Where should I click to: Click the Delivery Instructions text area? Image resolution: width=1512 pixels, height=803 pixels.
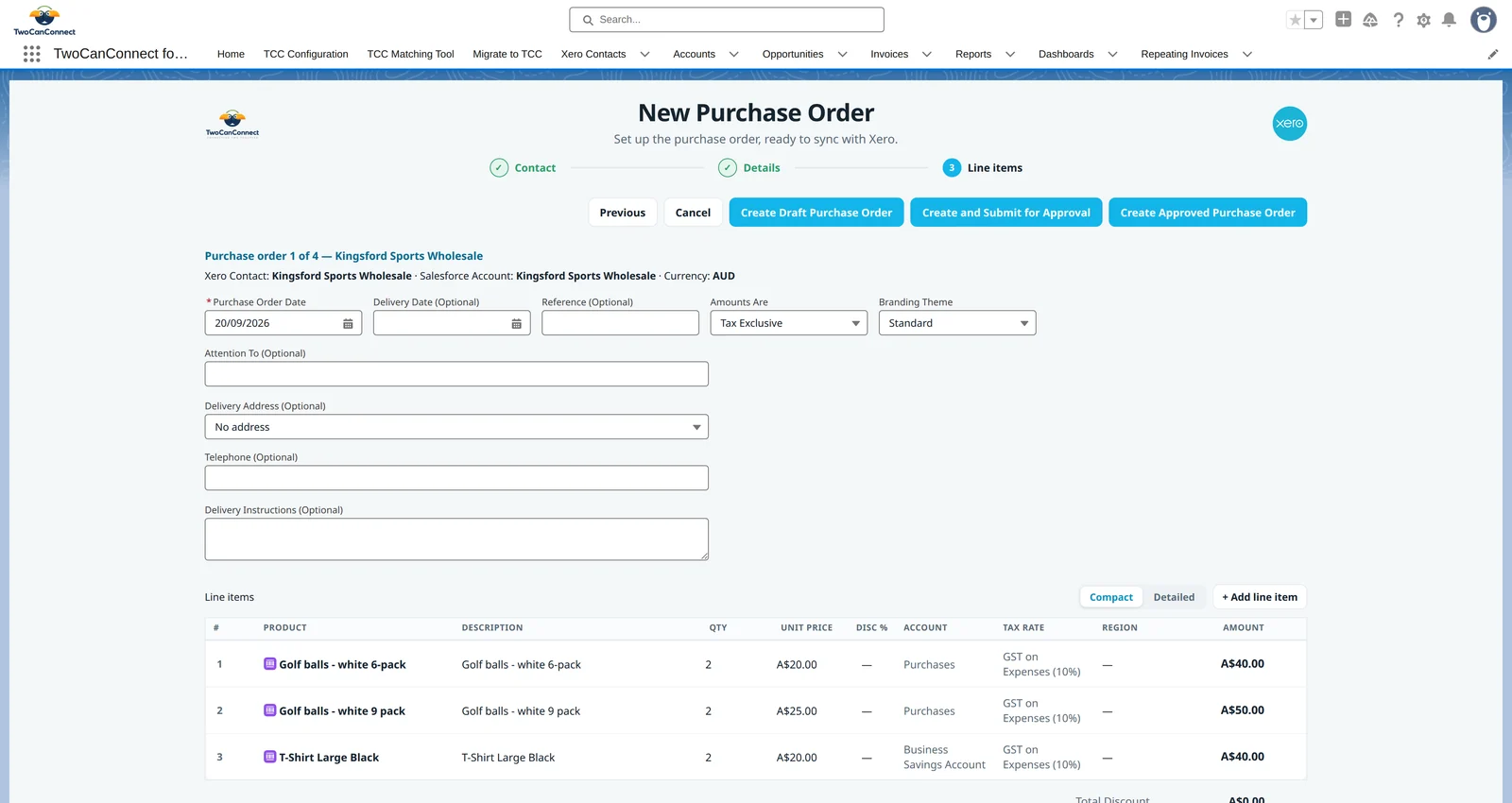456,539
